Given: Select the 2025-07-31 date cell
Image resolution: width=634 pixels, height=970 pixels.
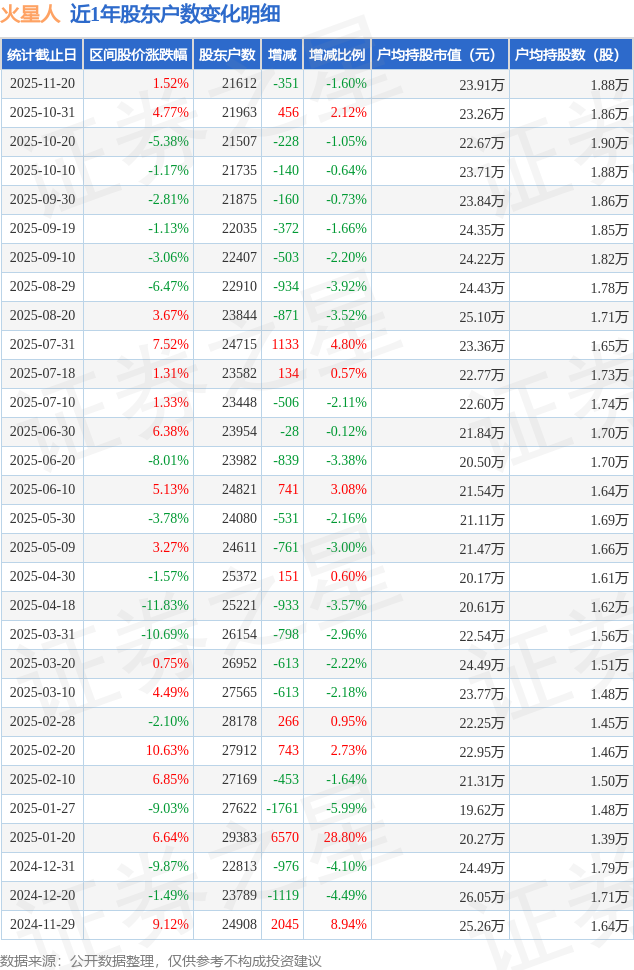Looking at the screenshot, I should 42,345.
